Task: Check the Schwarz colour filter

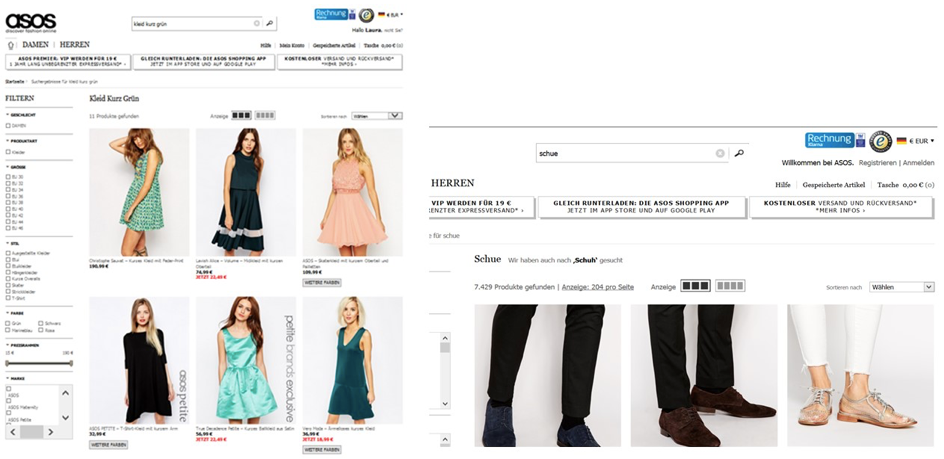Action: click(41, 323)
